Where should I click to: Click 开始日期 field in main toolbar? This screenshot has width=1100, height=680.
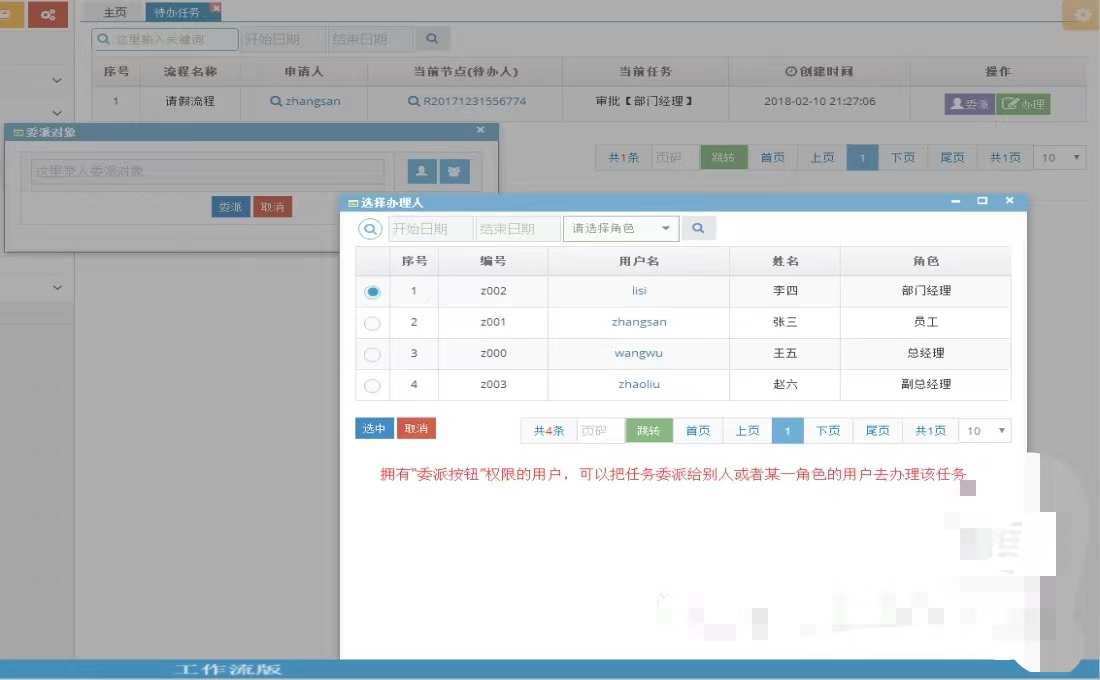(x=282, y=39)
